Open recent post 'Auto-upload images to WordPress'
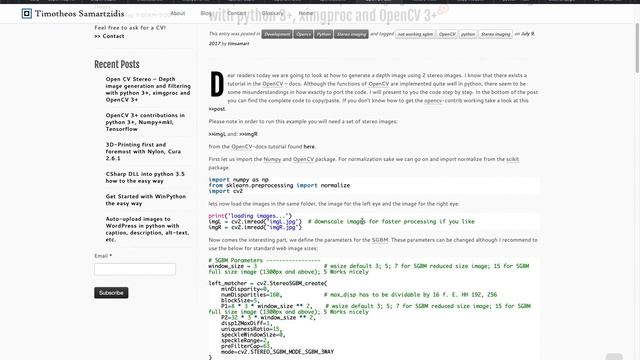Image resolution: width=640 pixels, height=360 pixels. point(147,229)
